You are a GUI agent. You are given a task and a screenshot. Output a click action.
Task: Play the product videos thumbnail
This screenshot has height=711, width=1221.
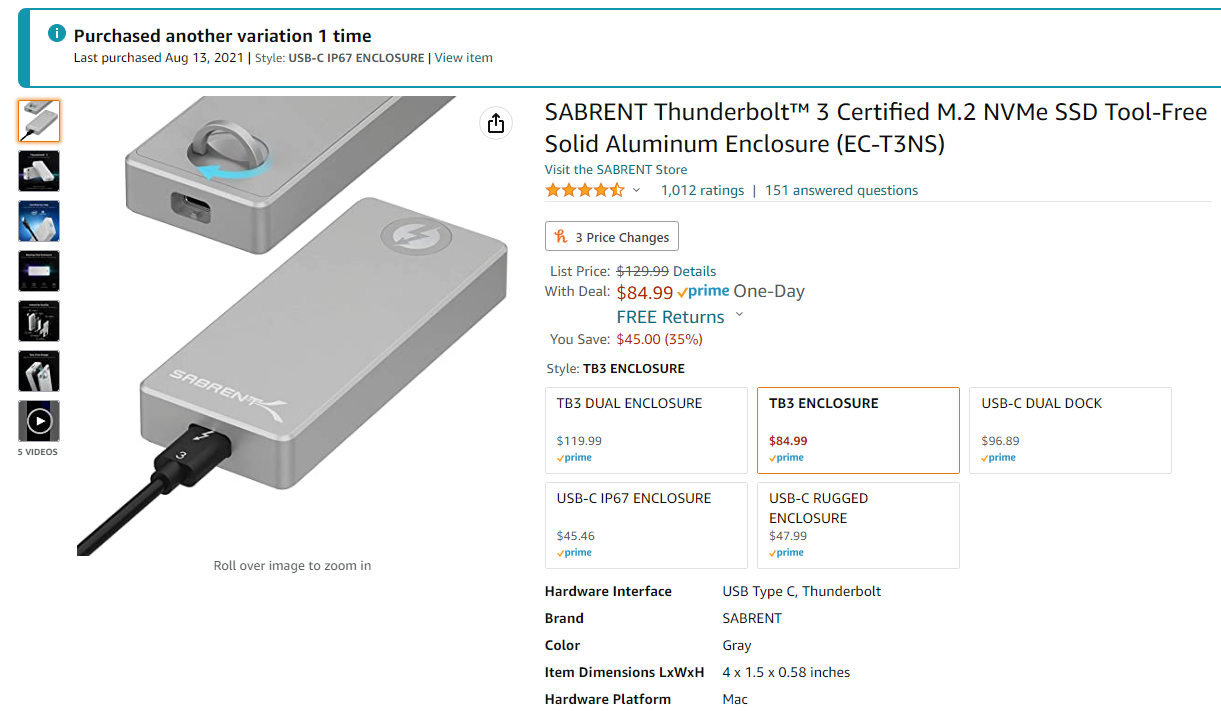point(39,421)
